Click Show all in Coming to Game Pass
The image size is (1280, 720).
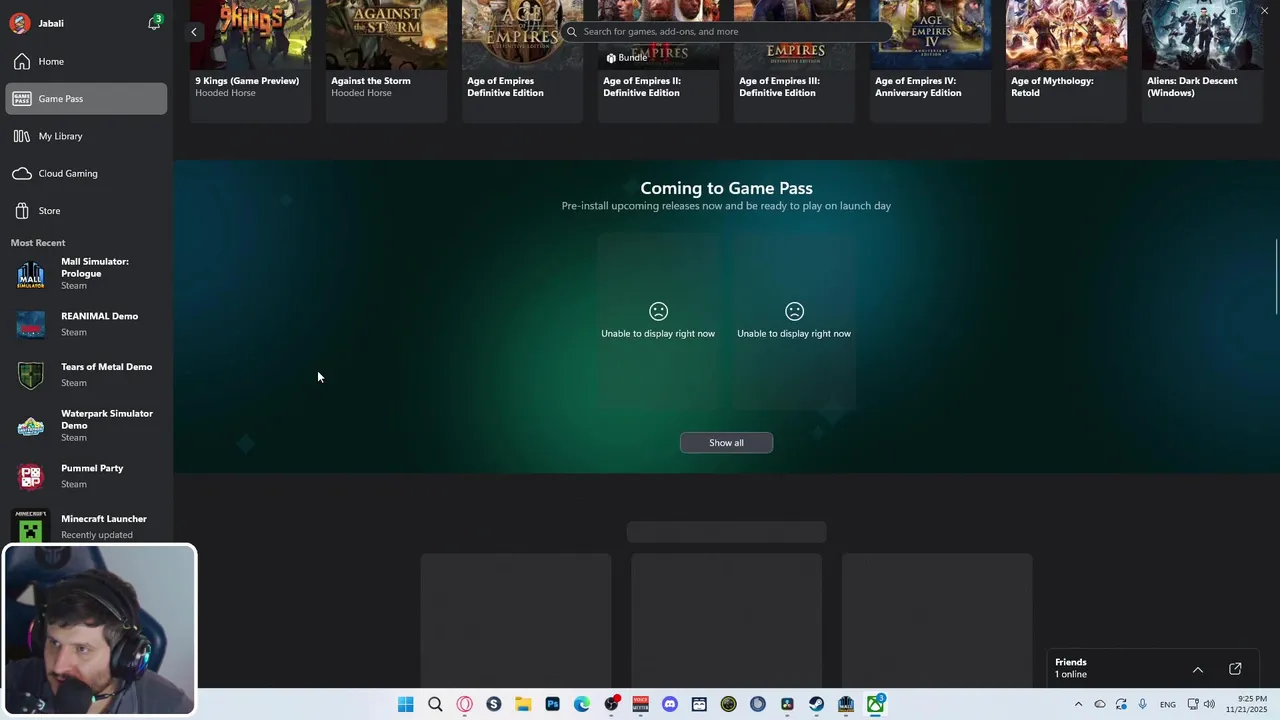coord(726,443)
